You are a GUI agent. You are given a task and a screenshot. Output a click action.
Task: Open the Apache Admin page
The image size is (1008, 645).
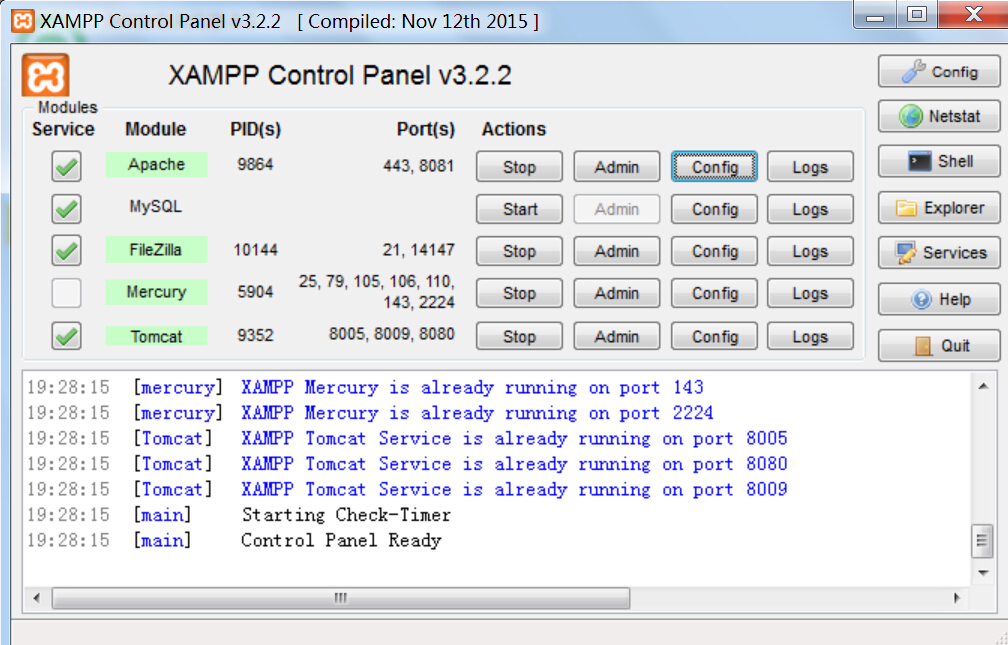point(616,167)
